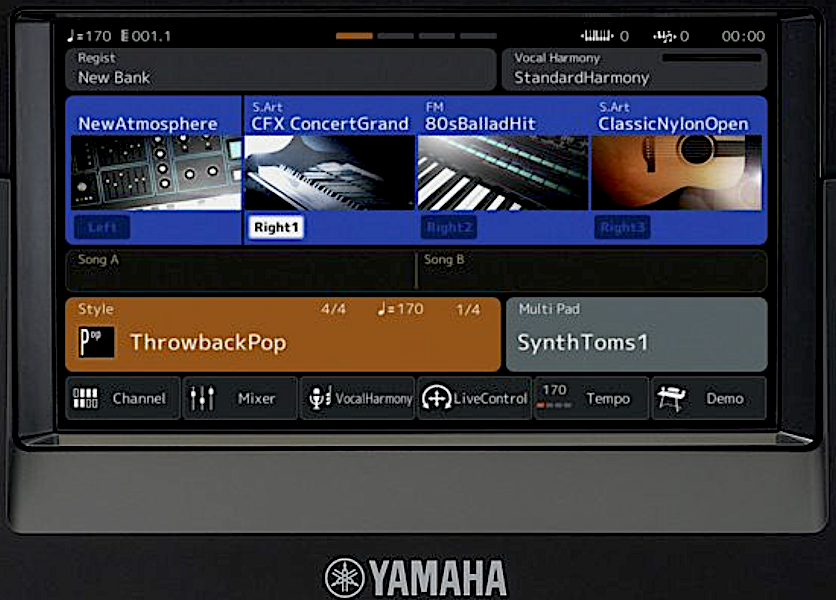Click the 80sBalladHit voice name
Image resolution: width=836 pixels, height=600 pixels.
click(480, 124)
